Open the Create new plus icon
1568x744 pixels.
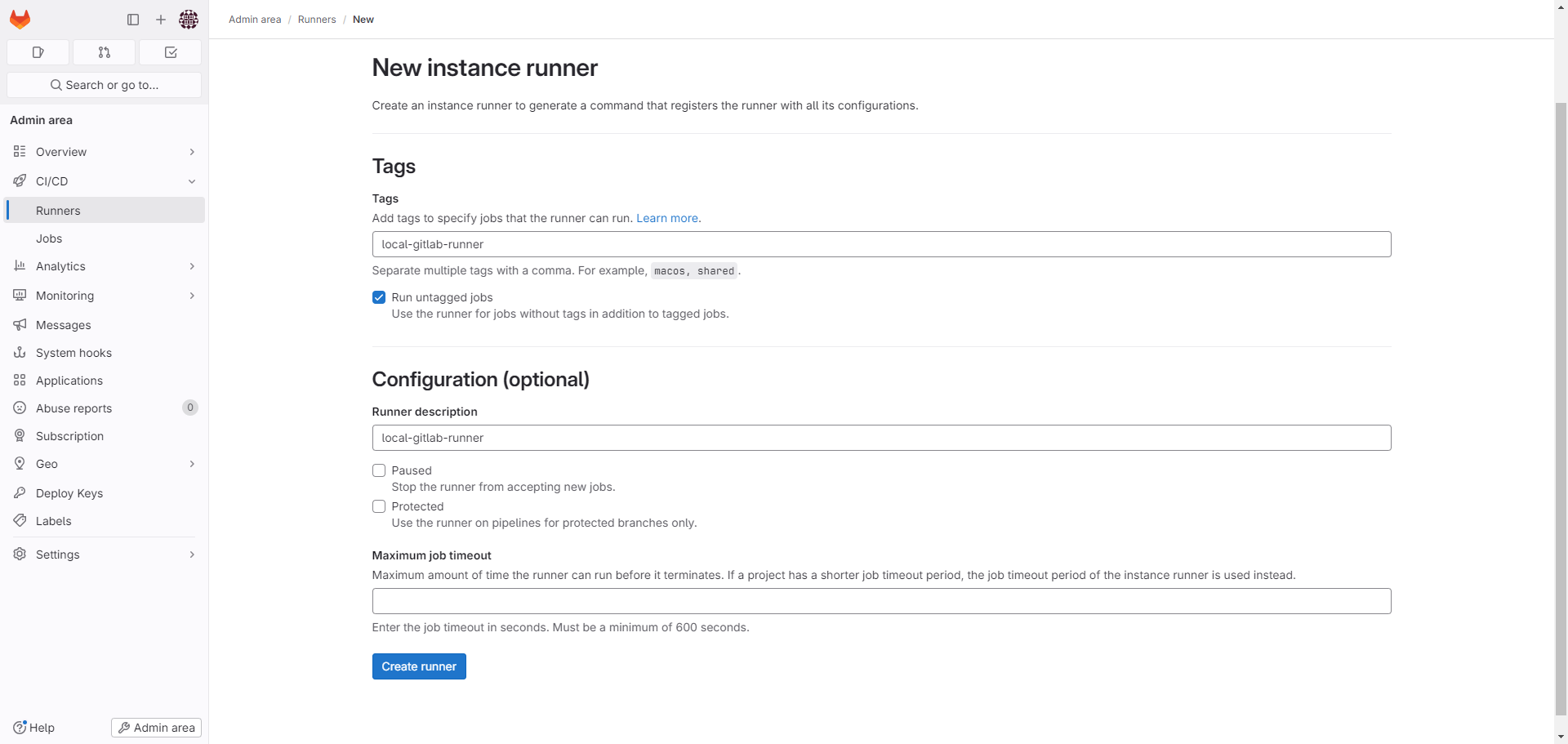pyautogui.click(x=160, y=20)
